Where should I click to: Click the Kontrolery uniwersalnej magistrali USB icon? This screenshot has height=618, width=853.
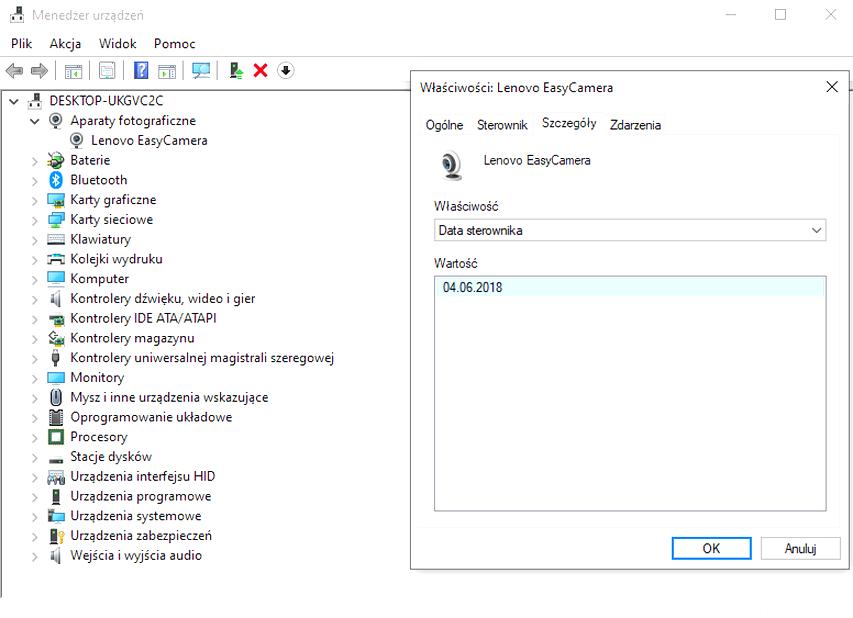(x=55, y=358)
